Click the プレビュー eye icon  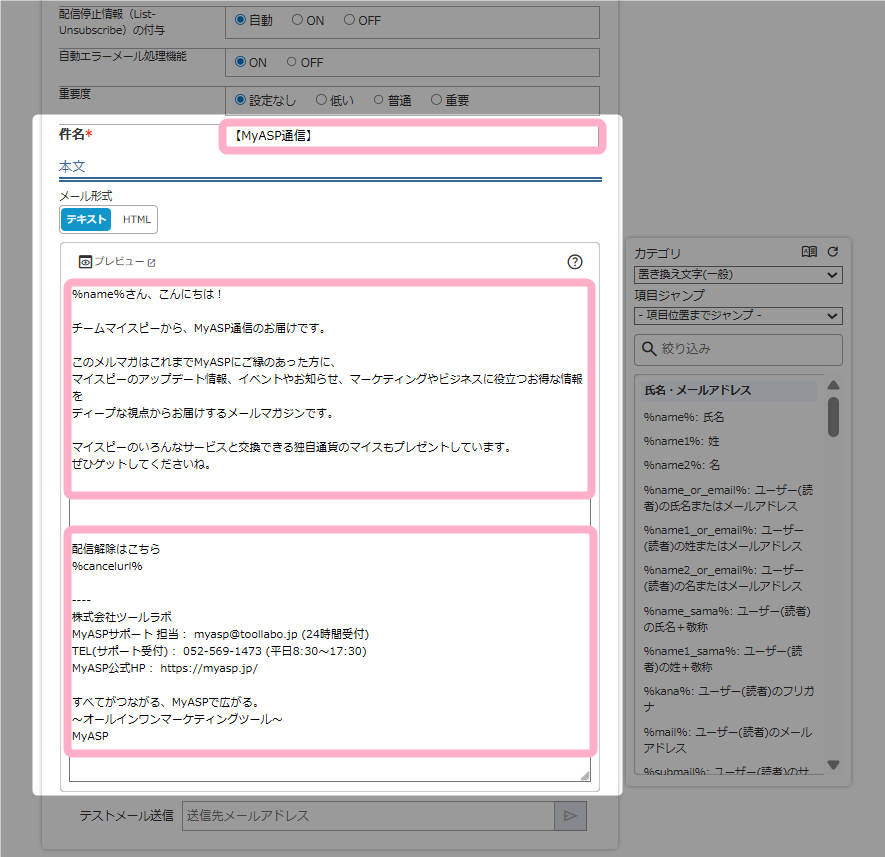coord(86,262)
